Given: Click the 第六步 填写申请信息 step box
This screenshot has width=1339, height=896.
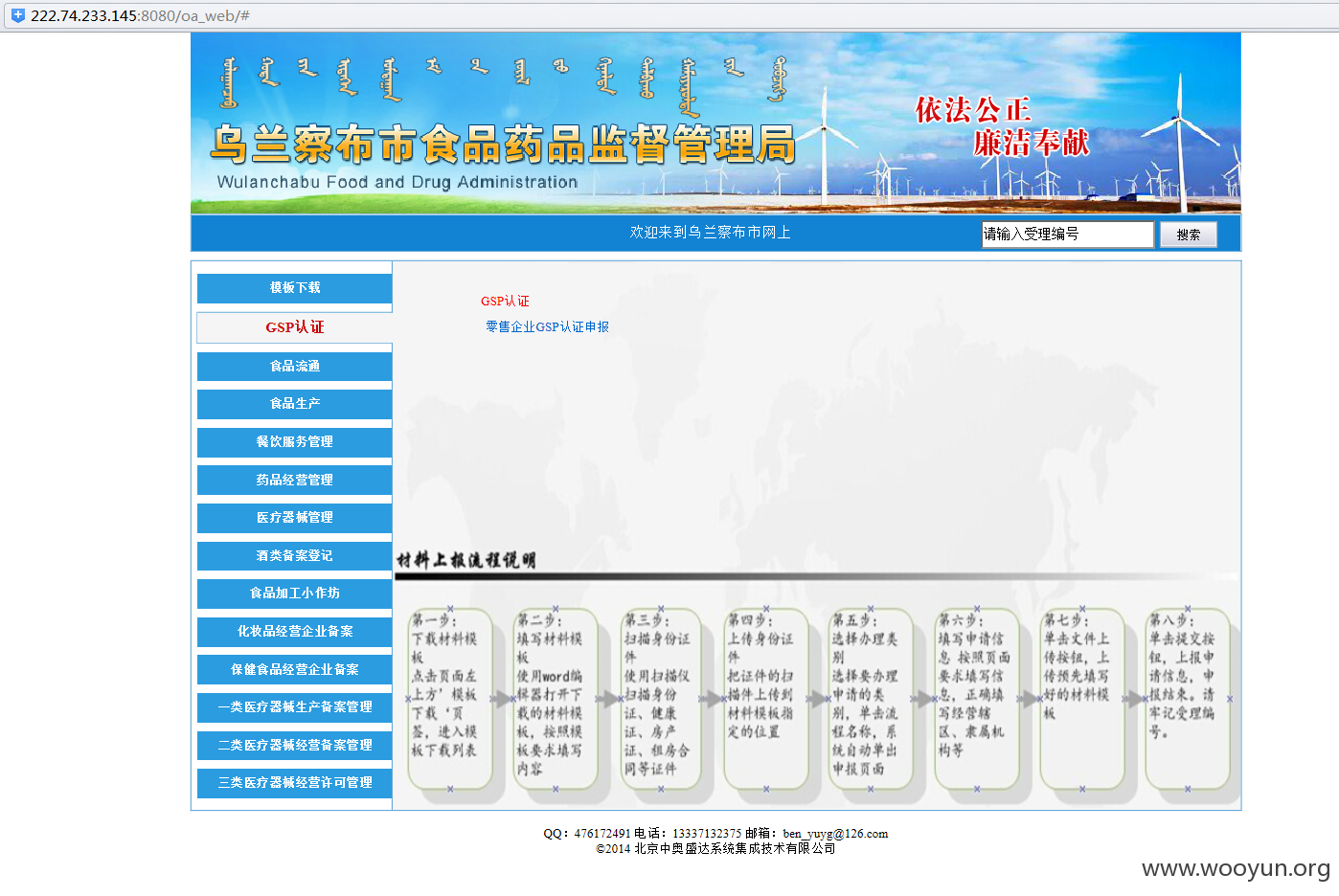Looking at the screenshot, I should point(977,700).
